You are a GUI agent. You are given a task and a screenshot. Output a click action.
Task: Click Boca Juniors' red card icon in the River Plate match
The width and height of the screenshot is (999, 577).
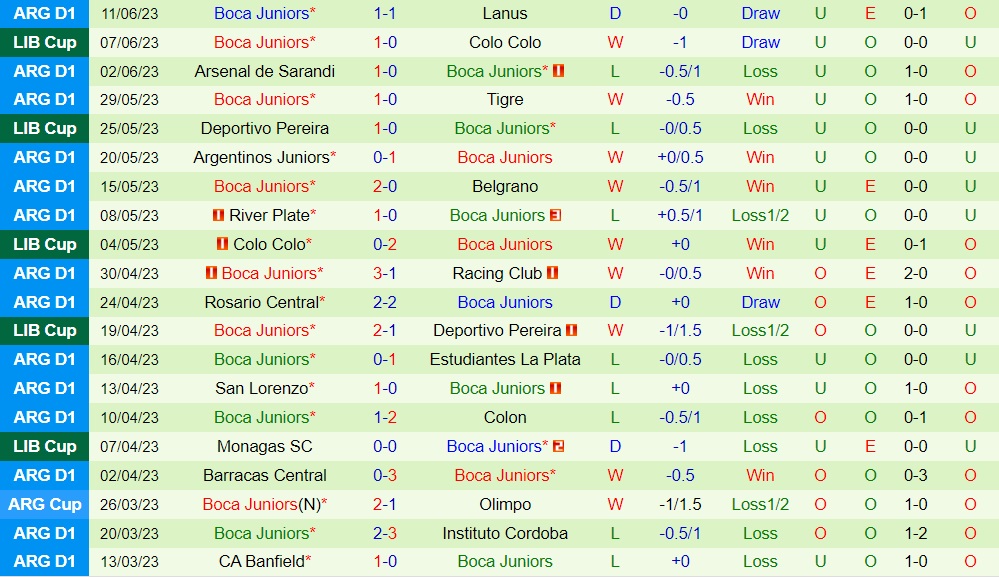coord(555,215)
